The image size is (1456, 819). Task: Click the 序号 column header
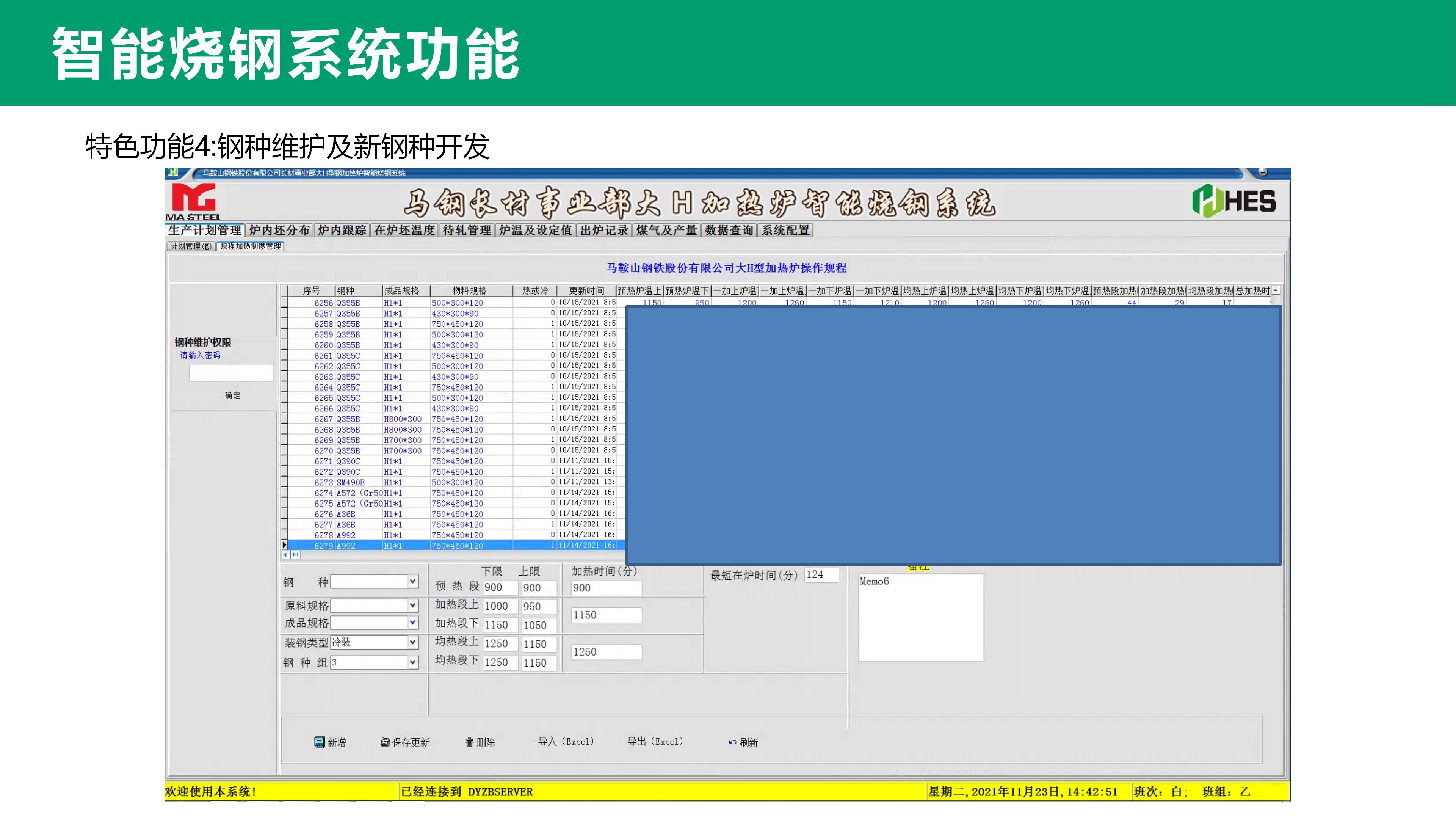coord(311,290)
